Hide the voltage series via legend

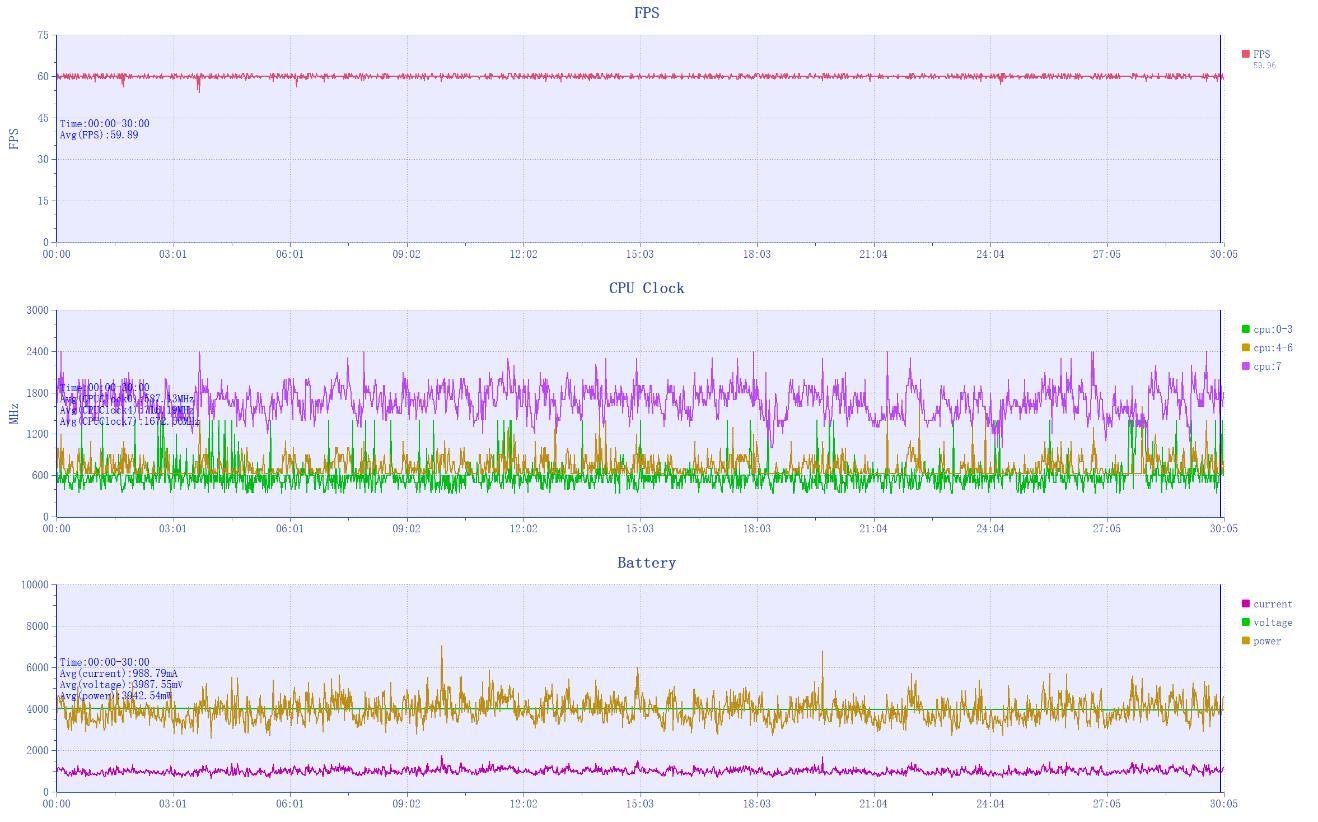(x=1267, y=623)
